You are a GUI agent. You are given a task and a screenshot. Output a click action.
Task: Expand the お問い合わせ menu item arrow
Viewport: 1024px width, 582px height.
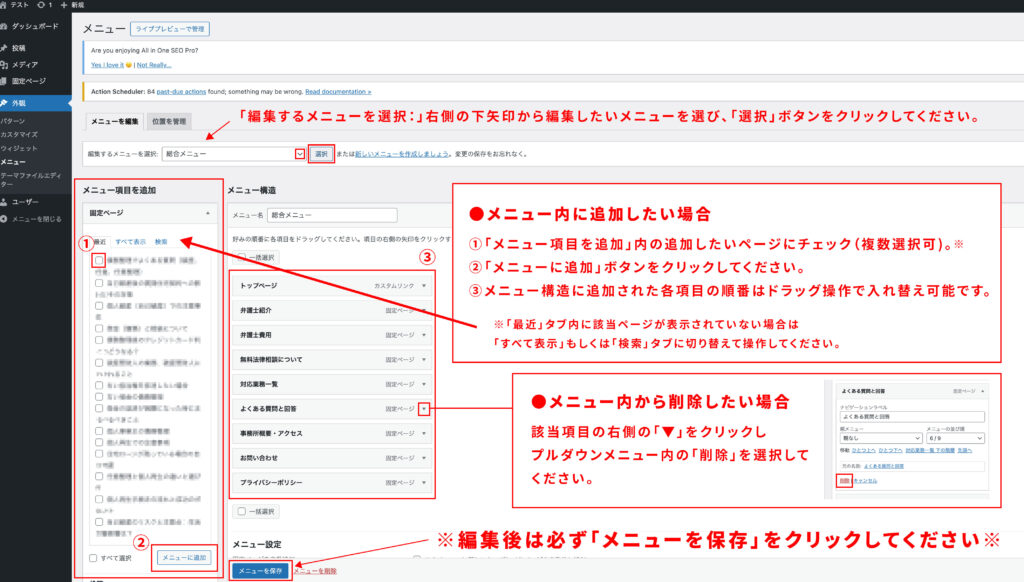point(424,458)
